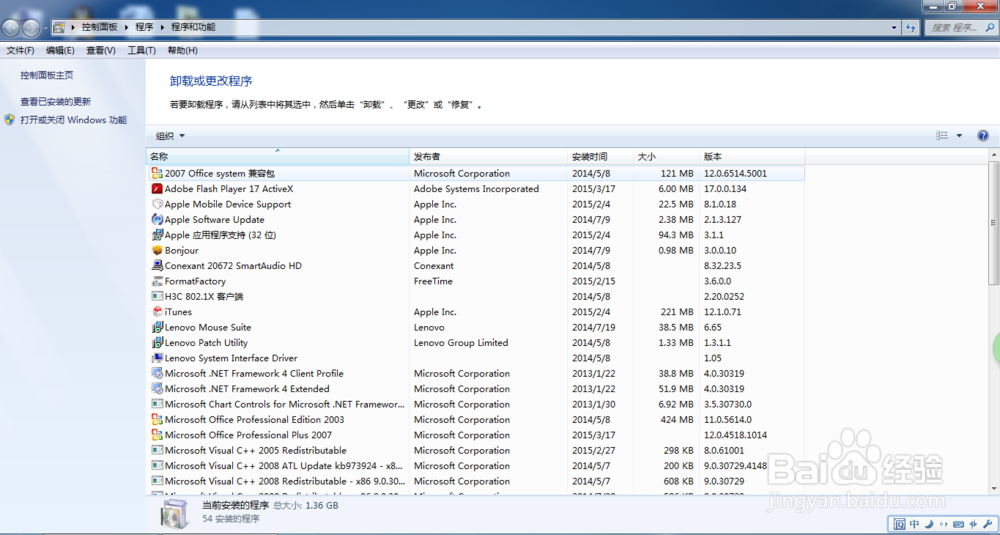Click the 2007 Office system 兼容包 icon
The width and height of the screenshot is (1000, 535).
pyautogui.click(x=157, y=173)
